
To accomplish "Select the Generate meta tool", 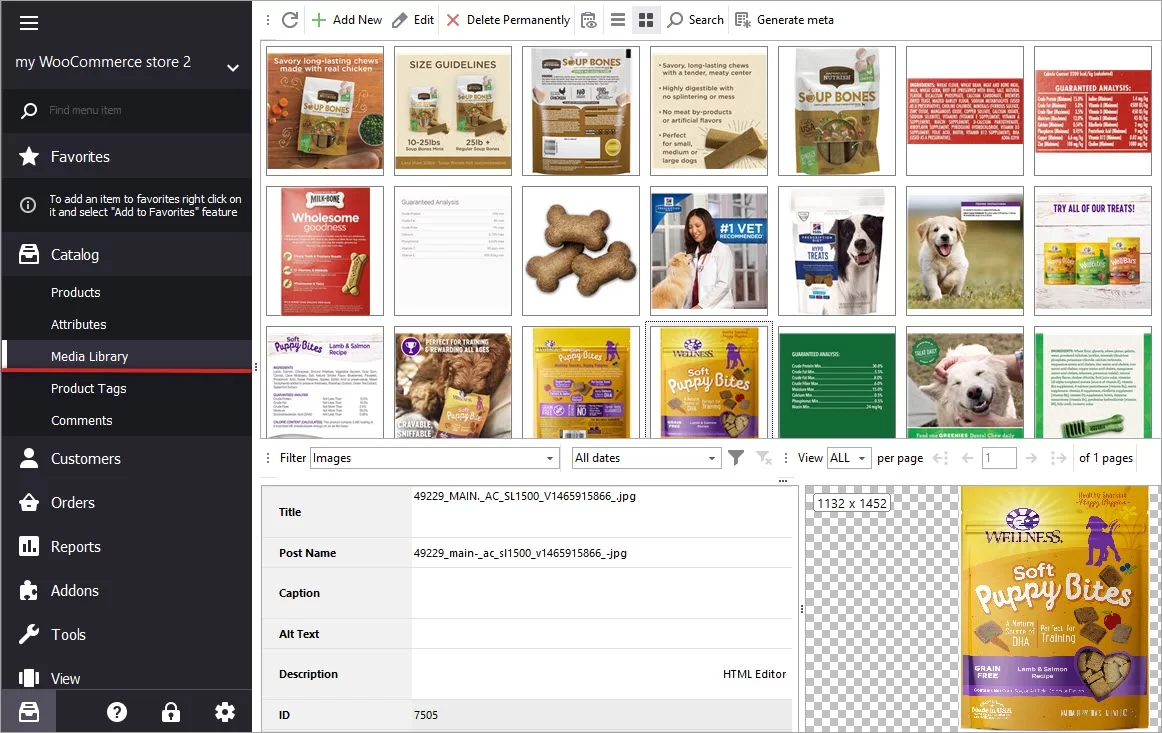I will pos(785,19).
